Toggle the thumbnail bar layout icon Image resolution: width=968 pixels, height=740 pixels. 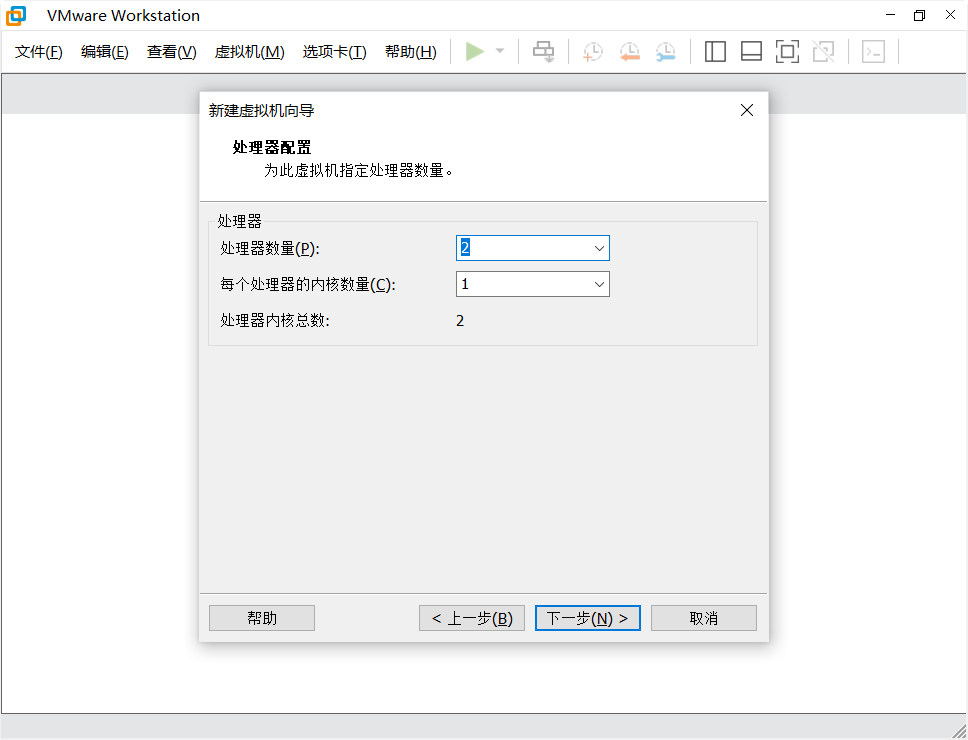(x=751, y=52)
